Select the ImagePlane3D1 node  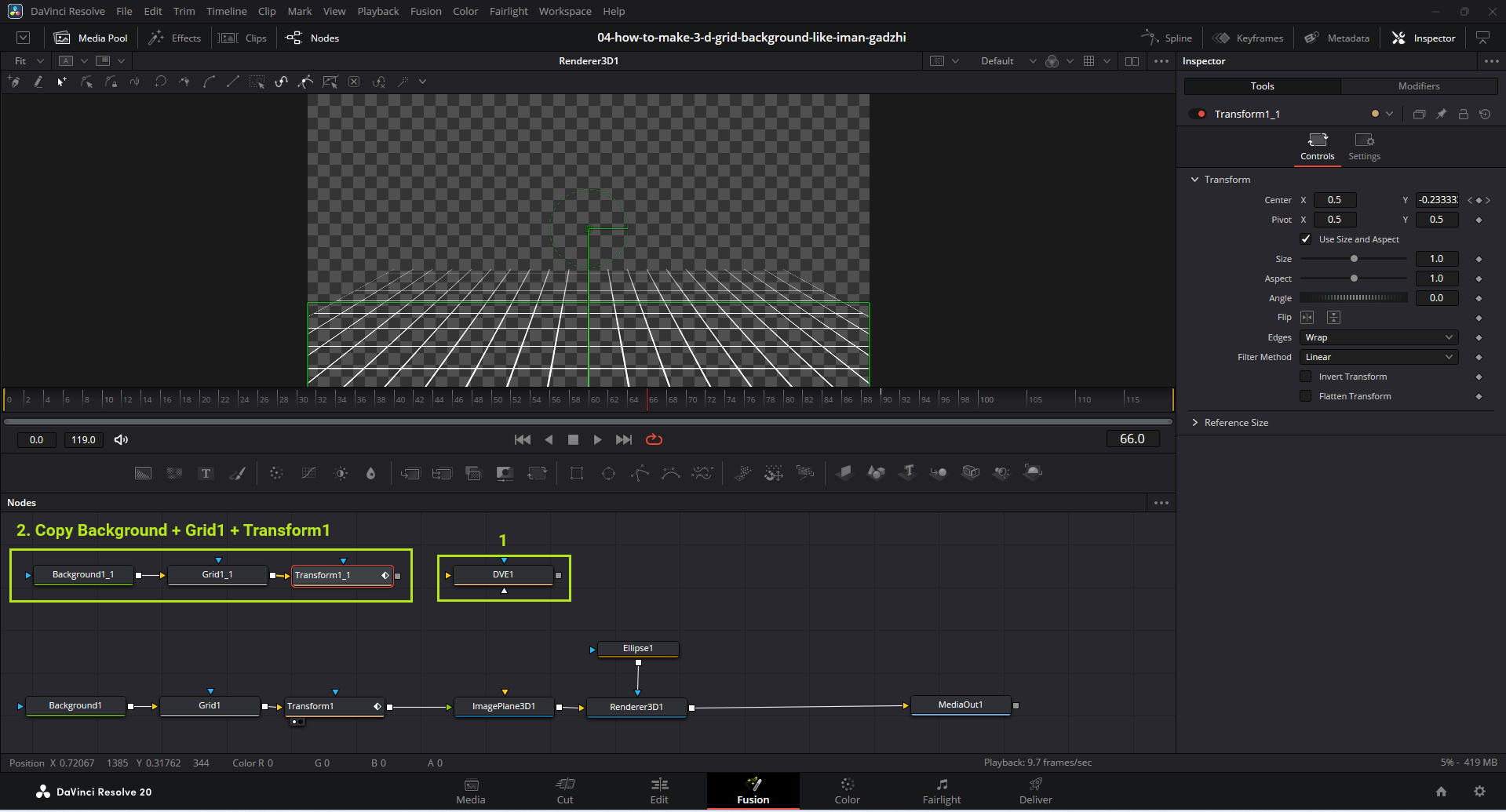[x=504, y=707]
